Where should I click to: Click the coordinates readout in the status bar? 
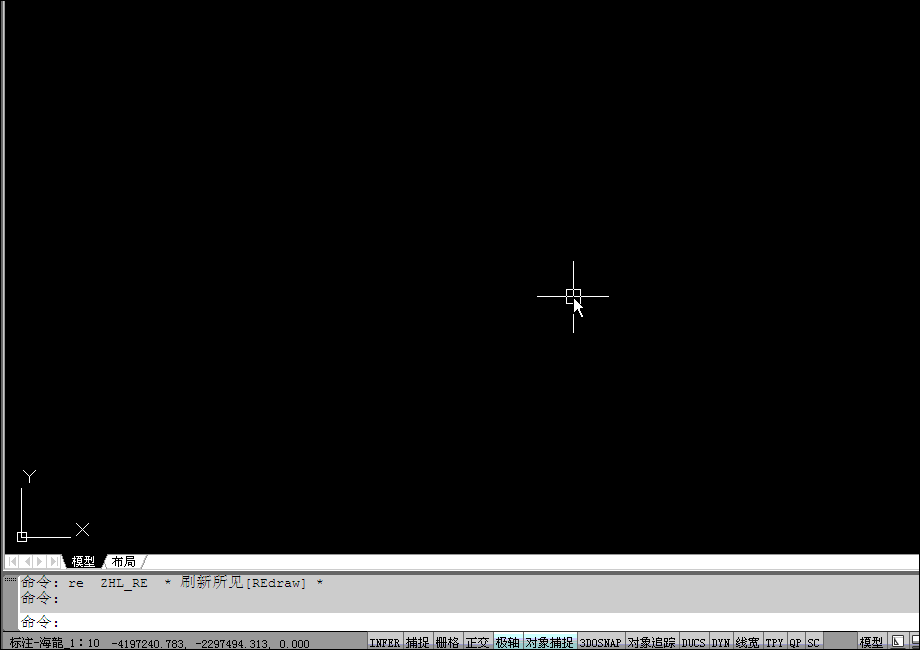(x=210, y=643)
